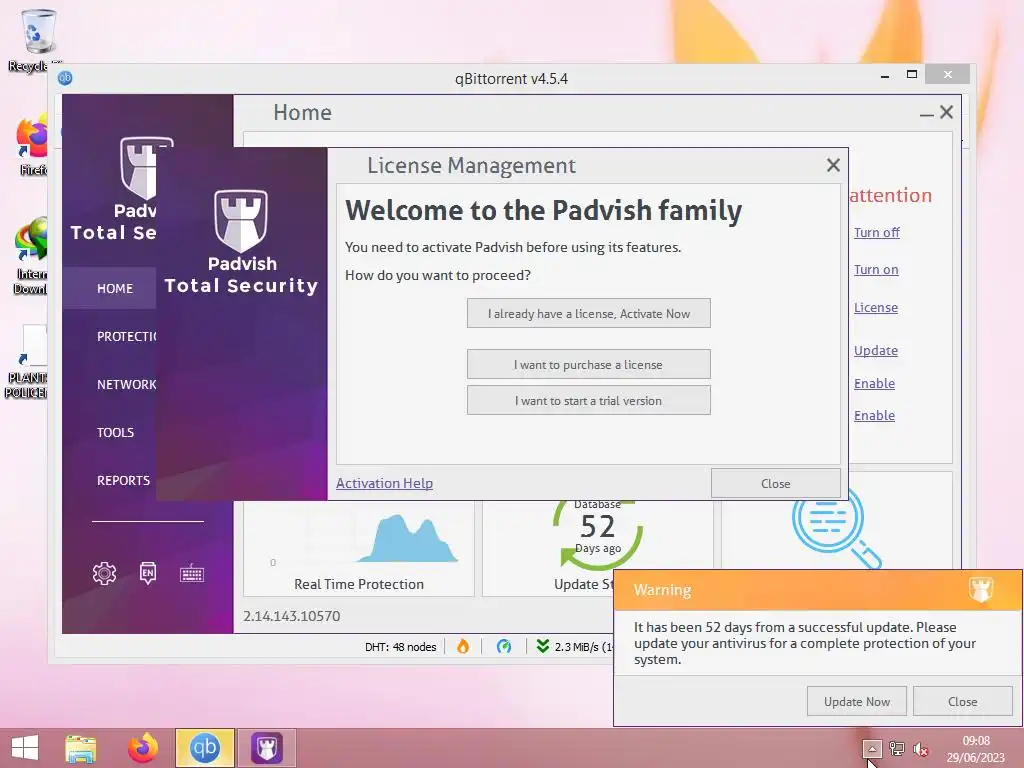Viewport: 1024px width, 768px height.
Task: Click Close button in License Management dialog
Action: click(x=775, y=484)
